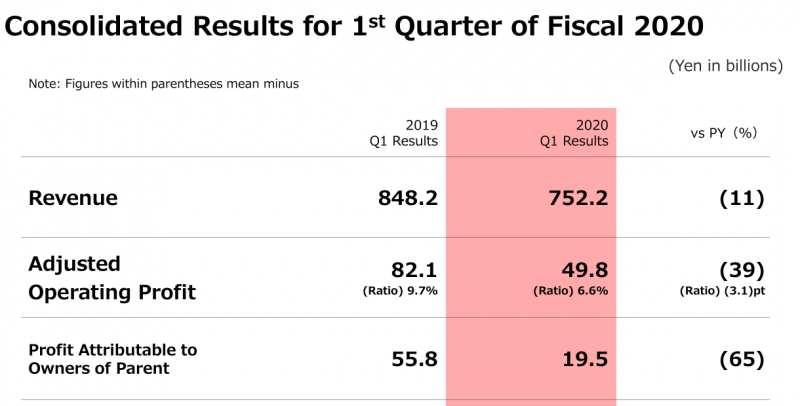Click the operating profit change value (39)
The image size is (800, 406).
[742, 270]
